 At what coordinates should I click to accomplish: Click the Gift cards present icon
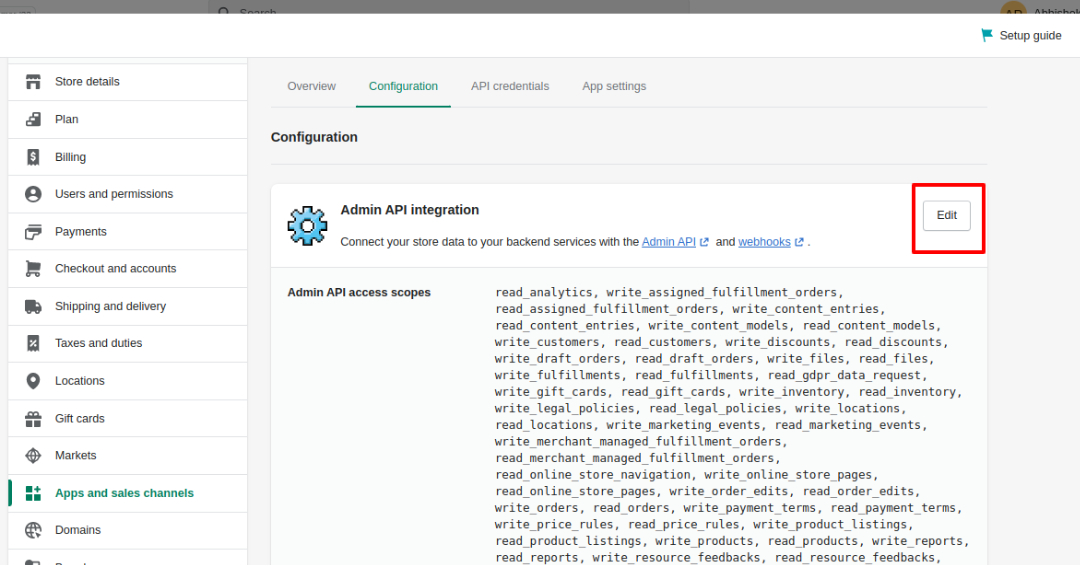pos(33,419)
